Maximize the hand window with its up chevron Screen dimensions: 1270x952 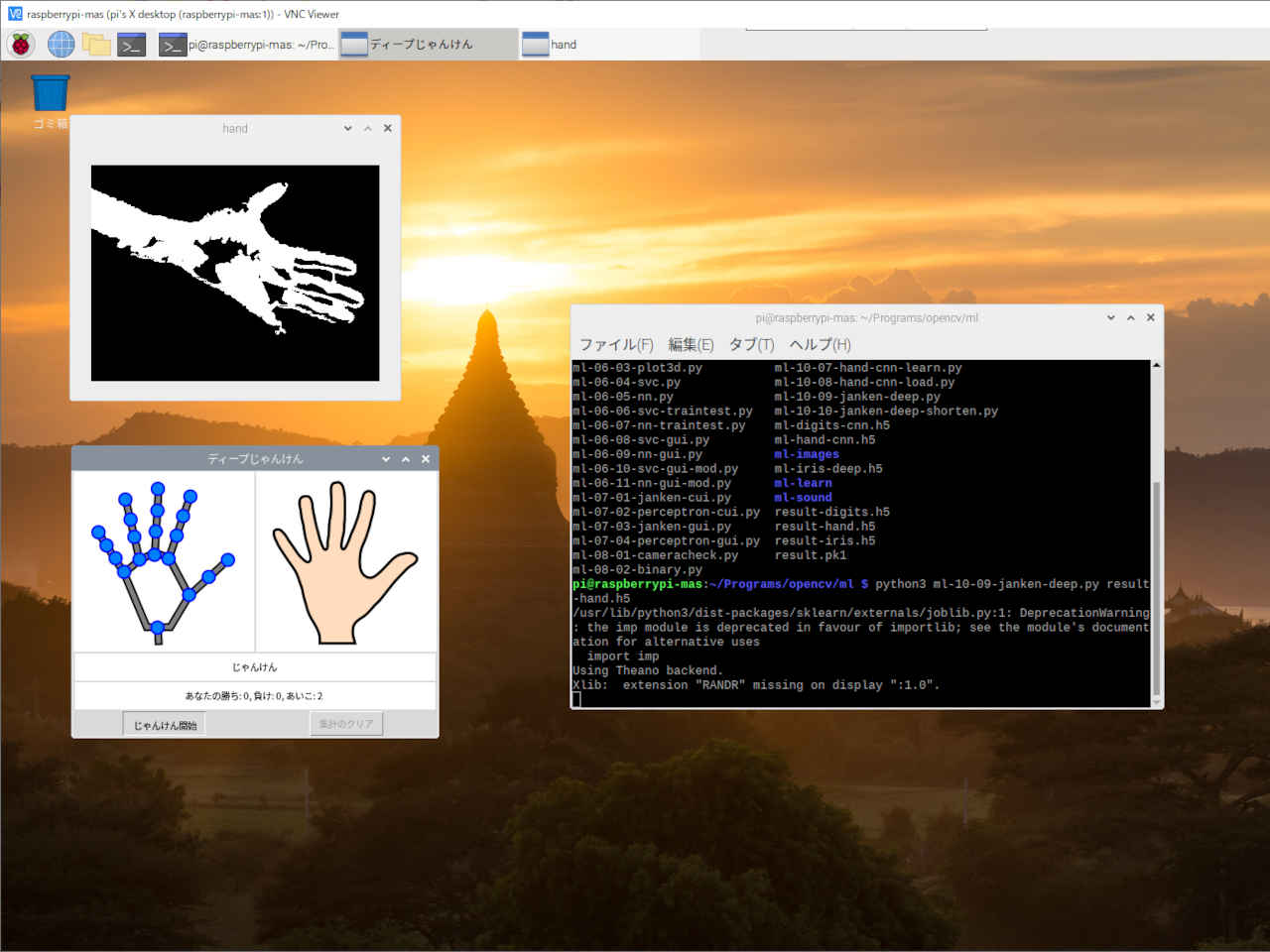coord(368,128)
